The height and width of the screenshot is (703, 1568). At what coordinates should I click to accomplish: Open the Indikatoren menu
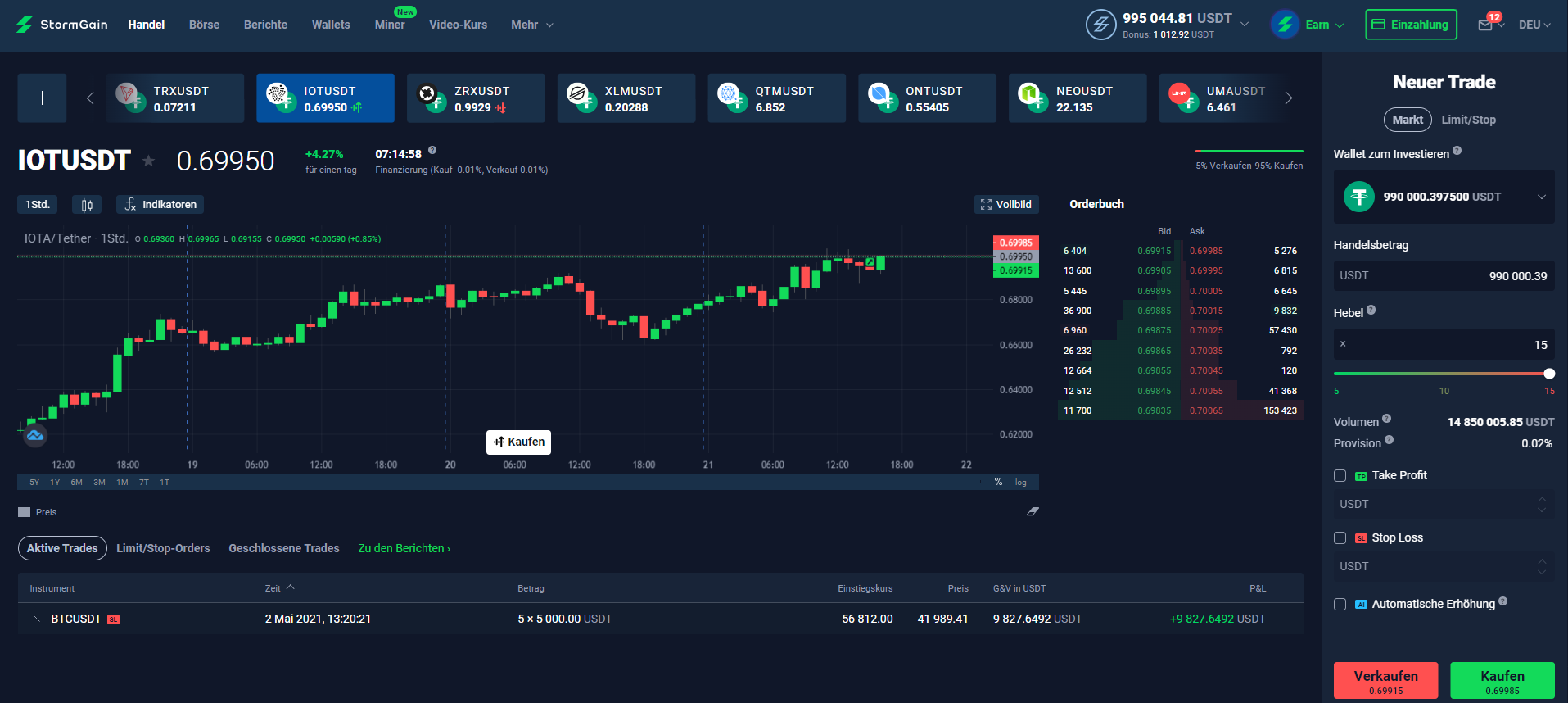pyautogui.click(x=160, y=205)
